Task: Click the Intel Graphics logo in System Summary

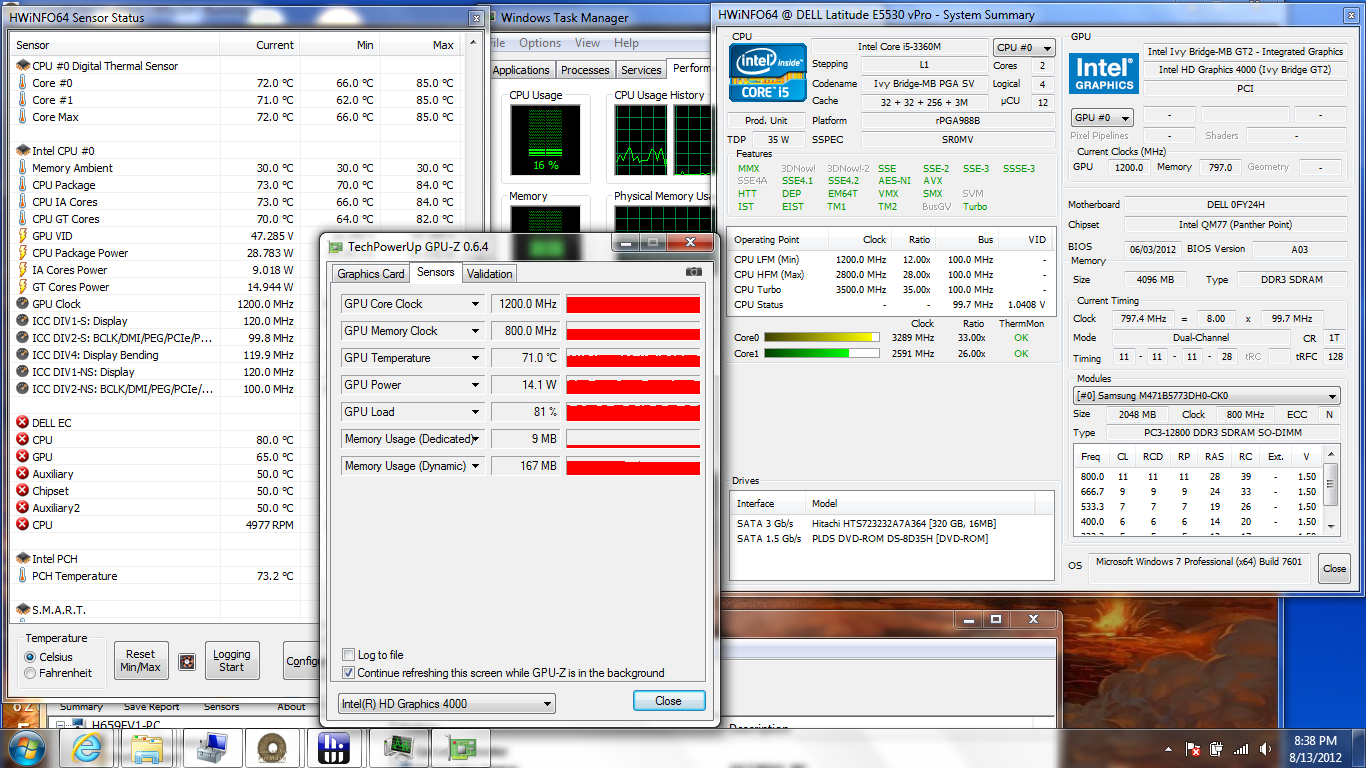Action: click(1104, 74)
